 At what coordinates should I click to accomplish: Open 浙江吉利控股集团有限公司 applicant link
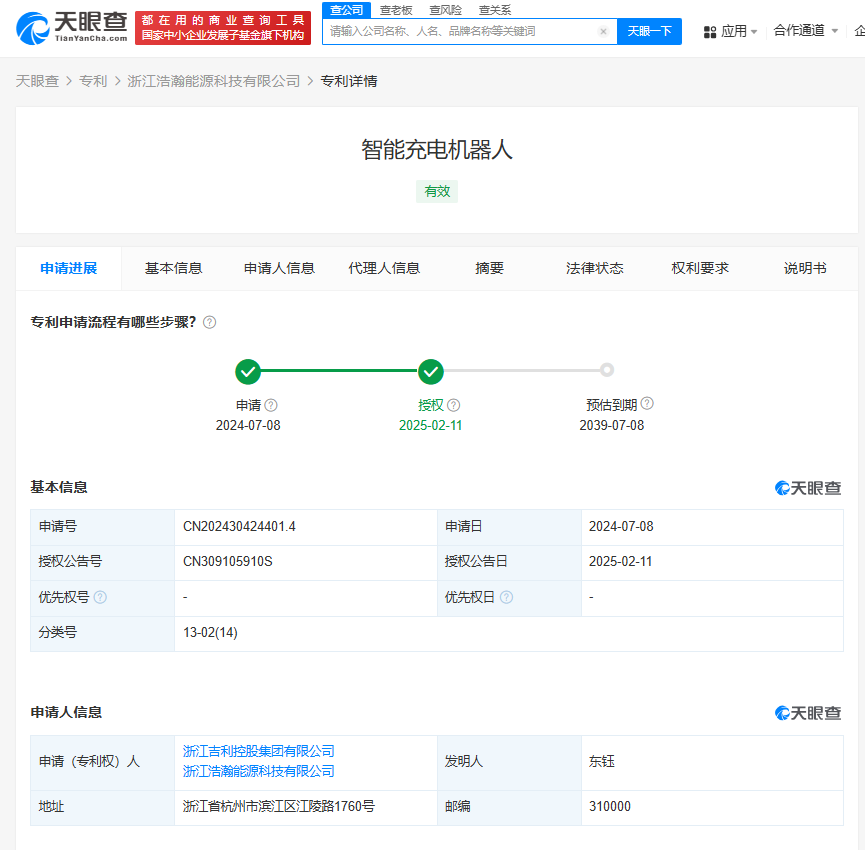tap(258, 751)
